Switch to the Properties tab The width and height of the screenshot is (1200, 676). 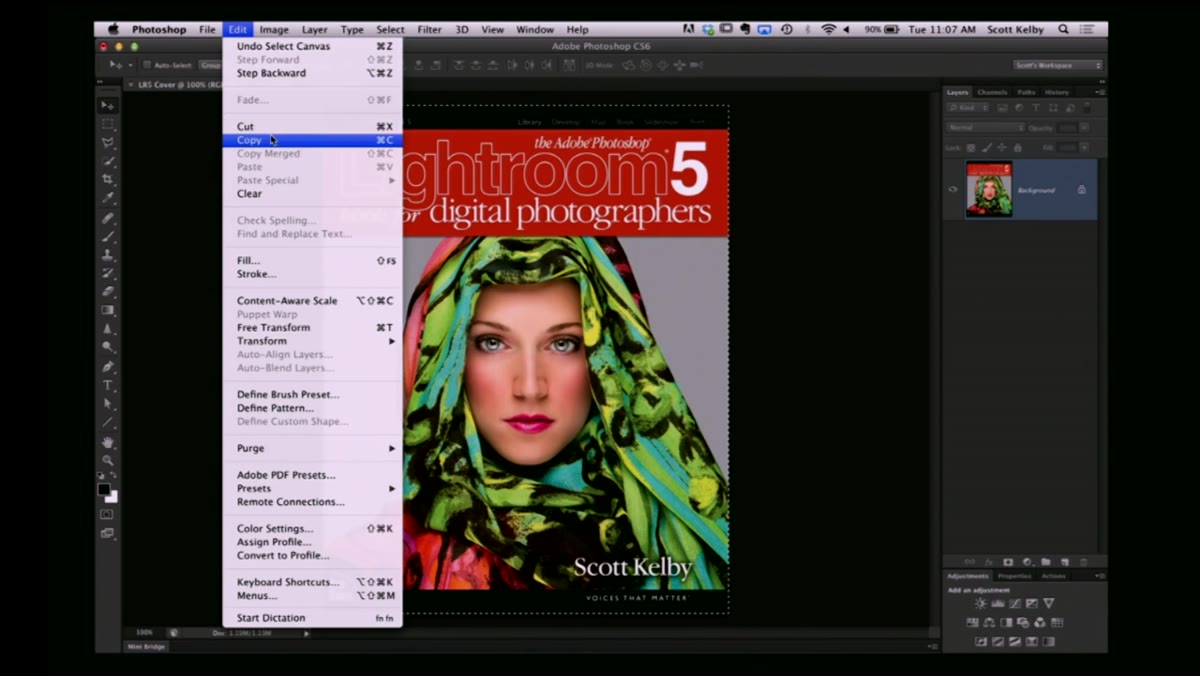1014,576
